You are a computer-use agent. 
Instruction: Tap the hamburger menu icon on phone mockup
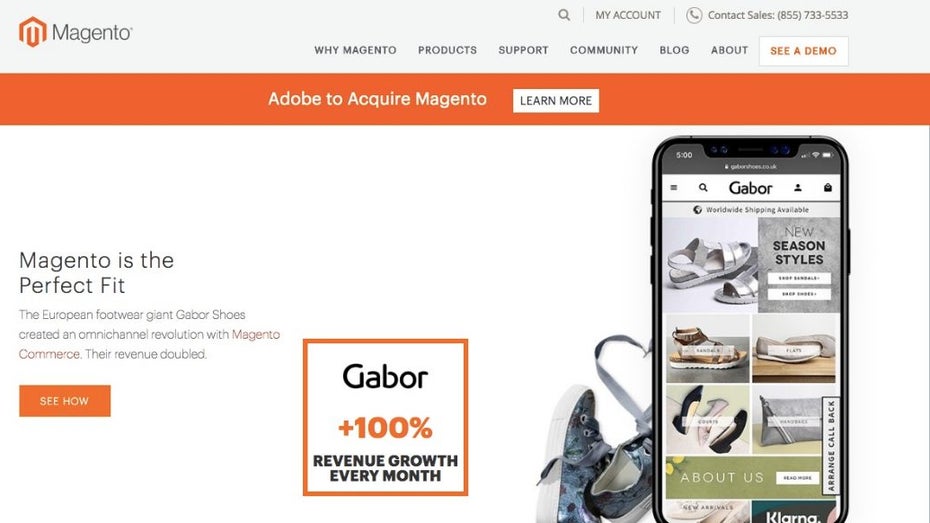(674, 187)
